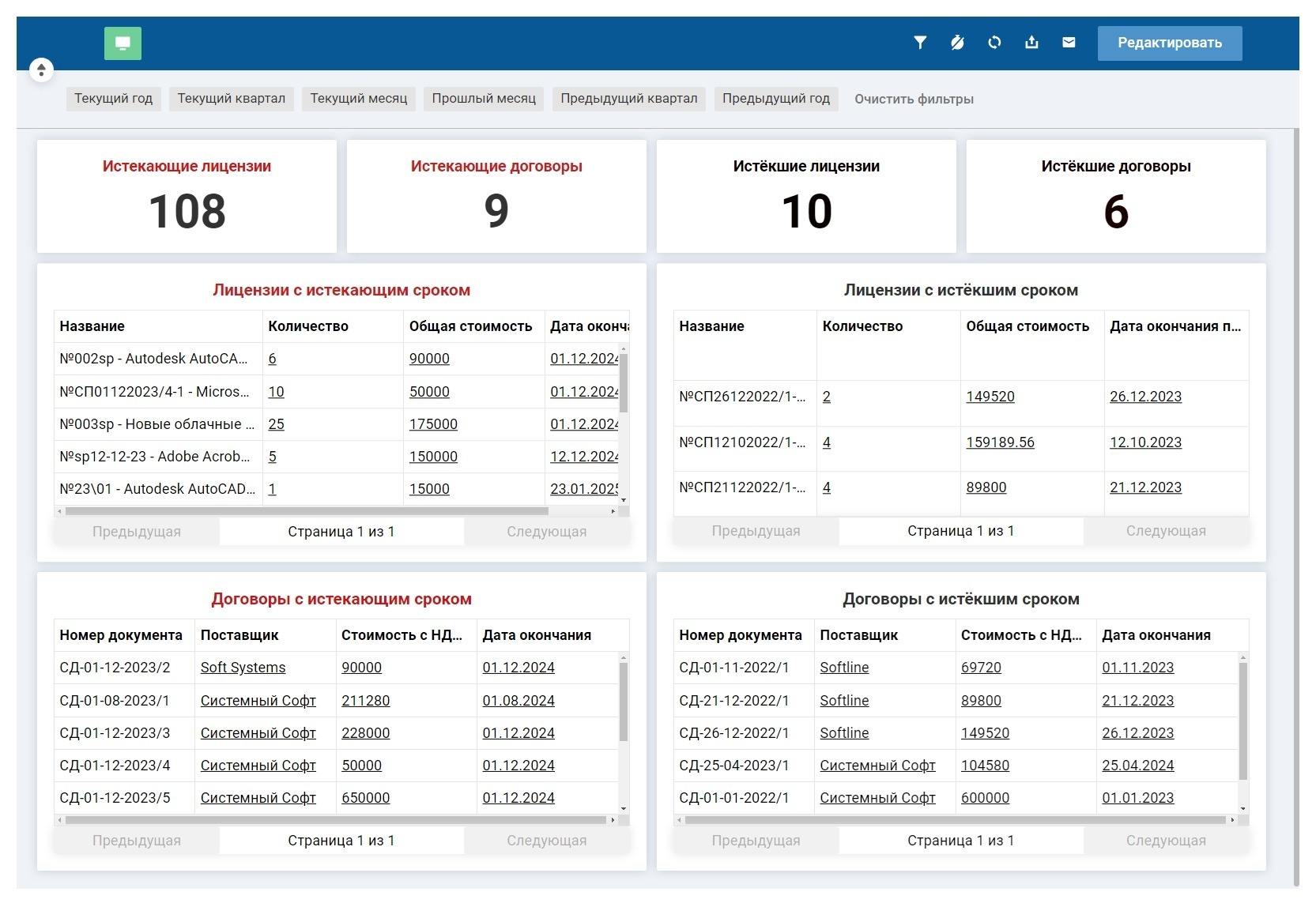This screenshot has width=1316, height=922.
Task: Open the filter icon in the toolbar
Action: click(x=919, y=43)
